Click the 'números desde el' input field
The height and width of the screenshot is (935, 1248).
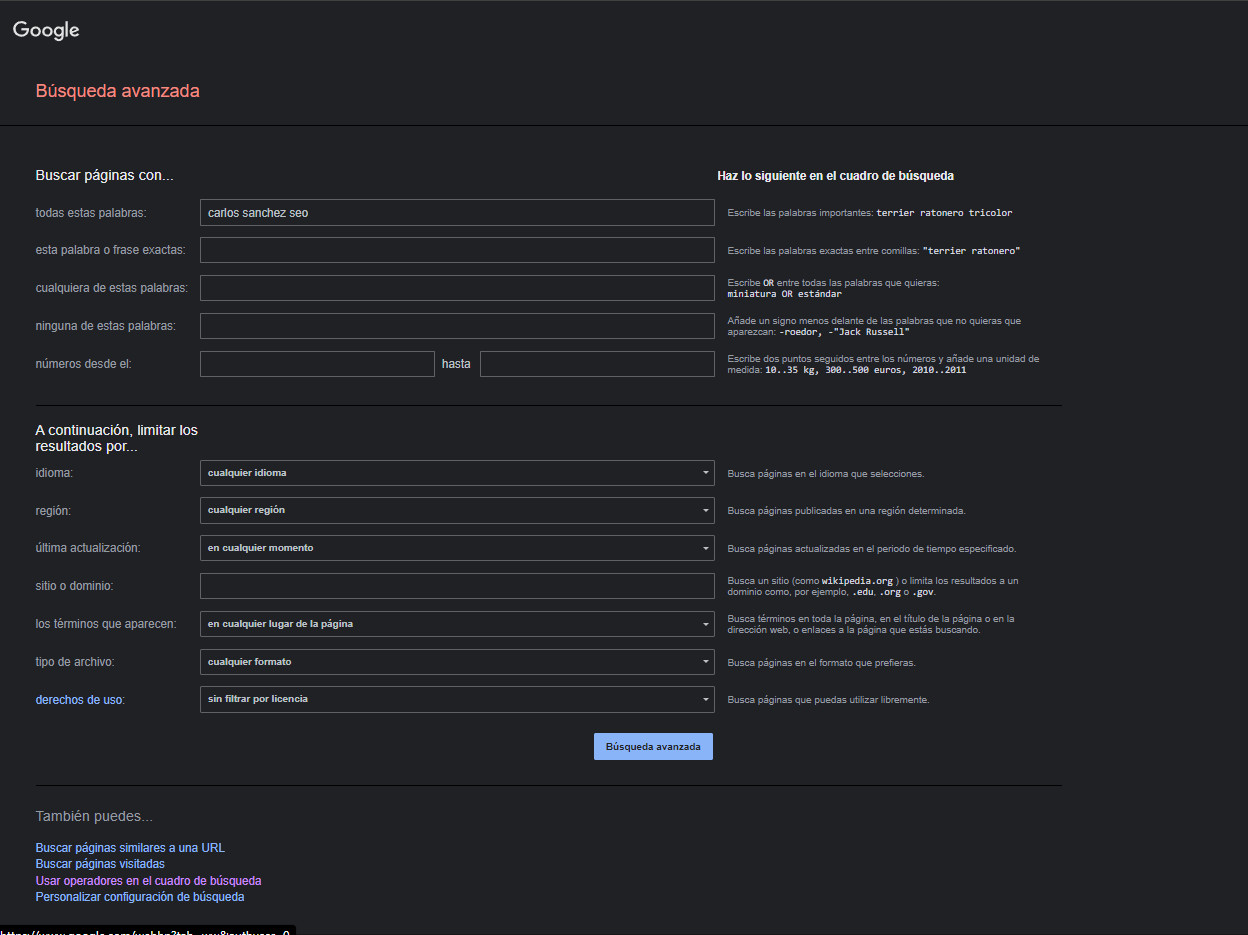[x=317, y=364]
